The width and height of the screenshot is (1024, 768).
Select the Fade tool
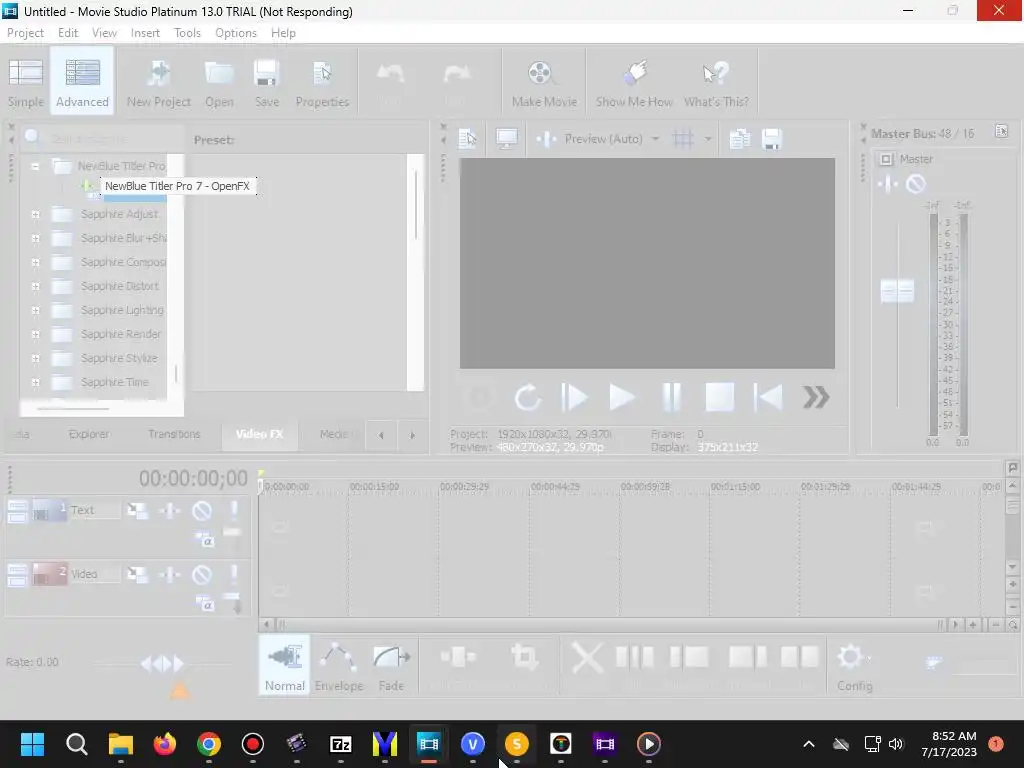[x=391, y=665]
